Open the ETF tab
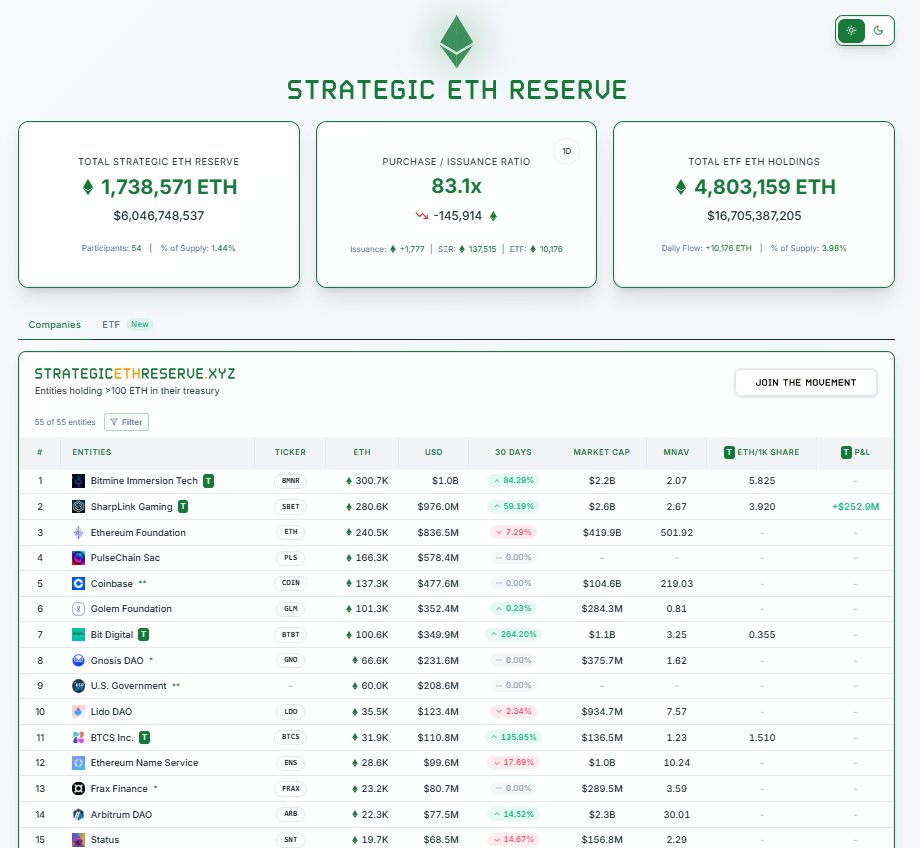 [111, 325]
